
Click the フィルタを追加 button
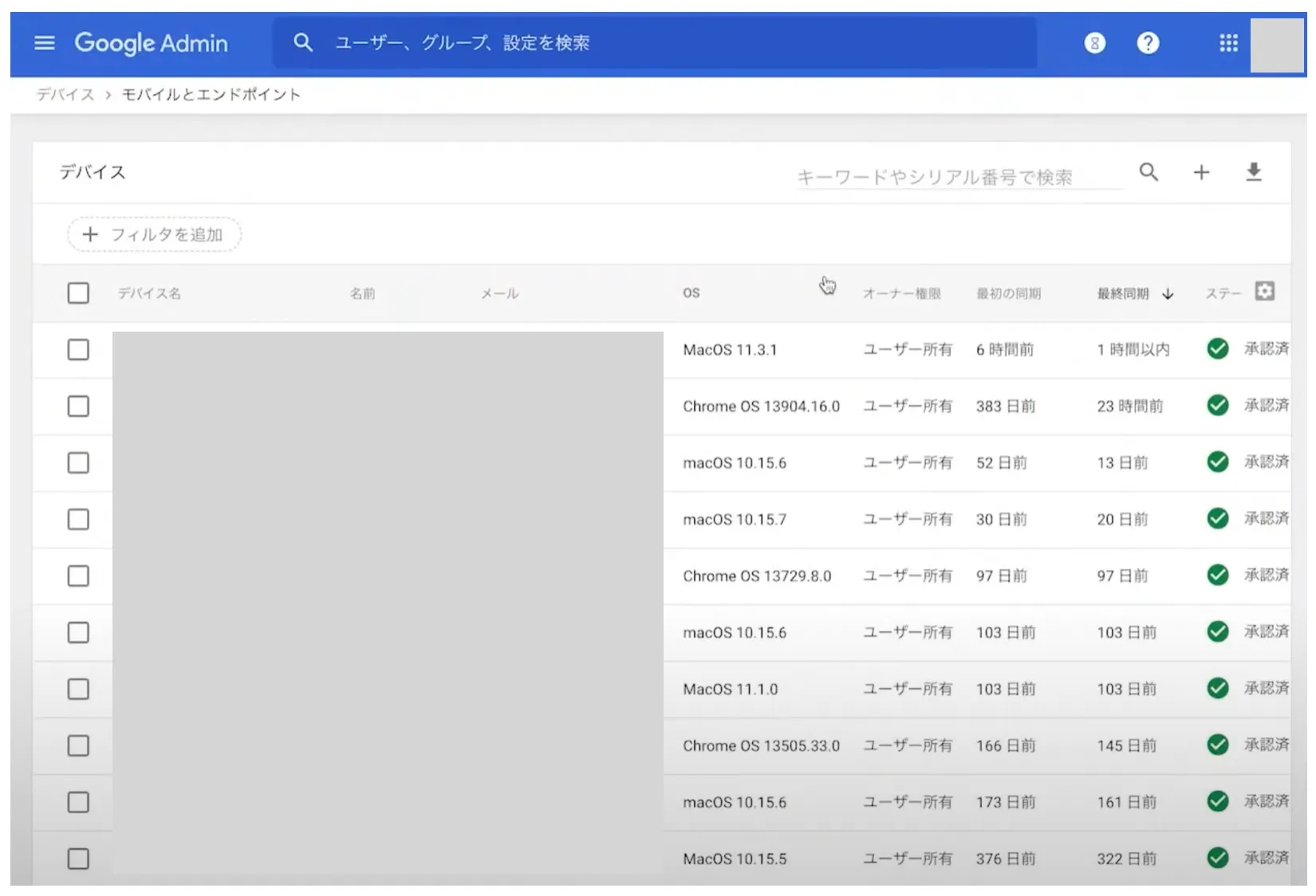tap(154, 234)
